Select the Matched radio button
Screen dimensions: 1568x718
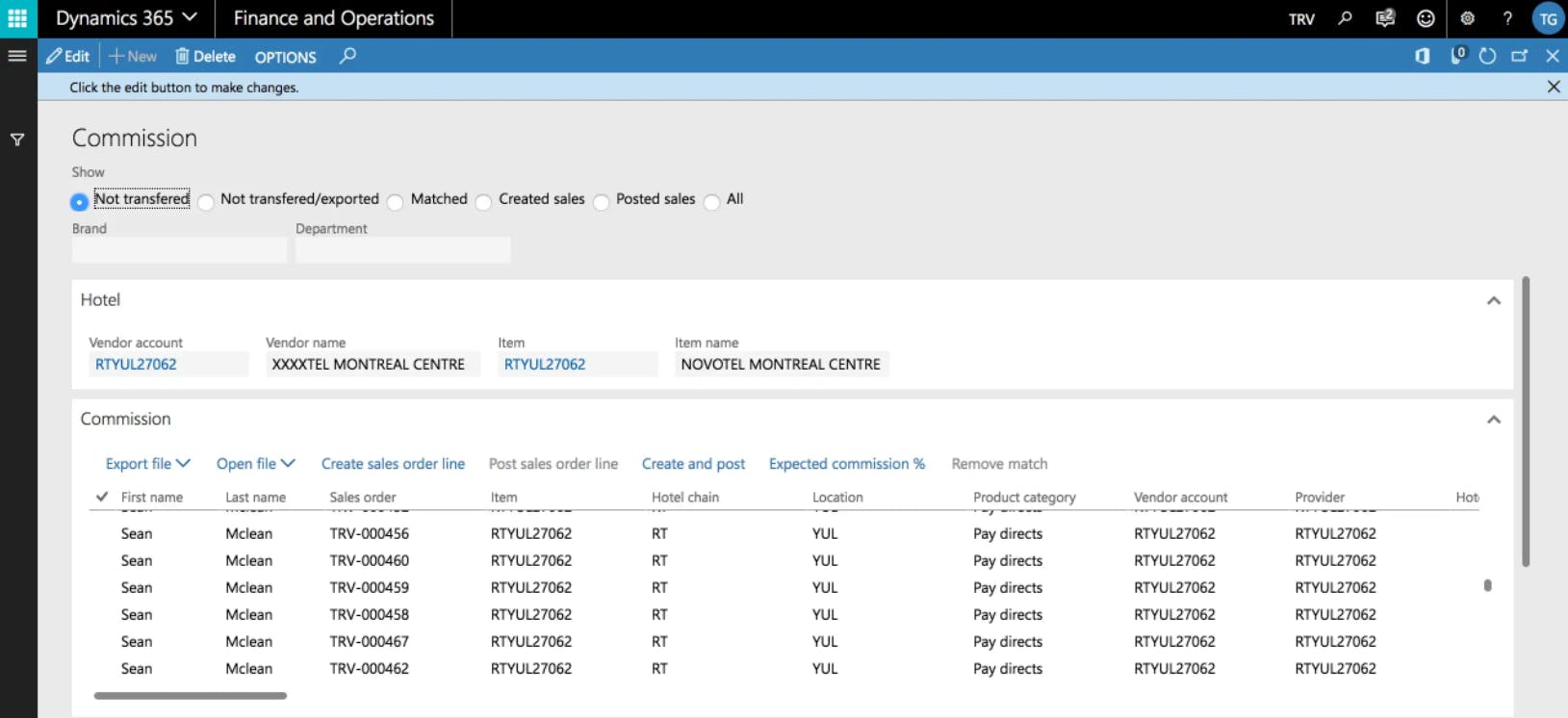point(396,201)
